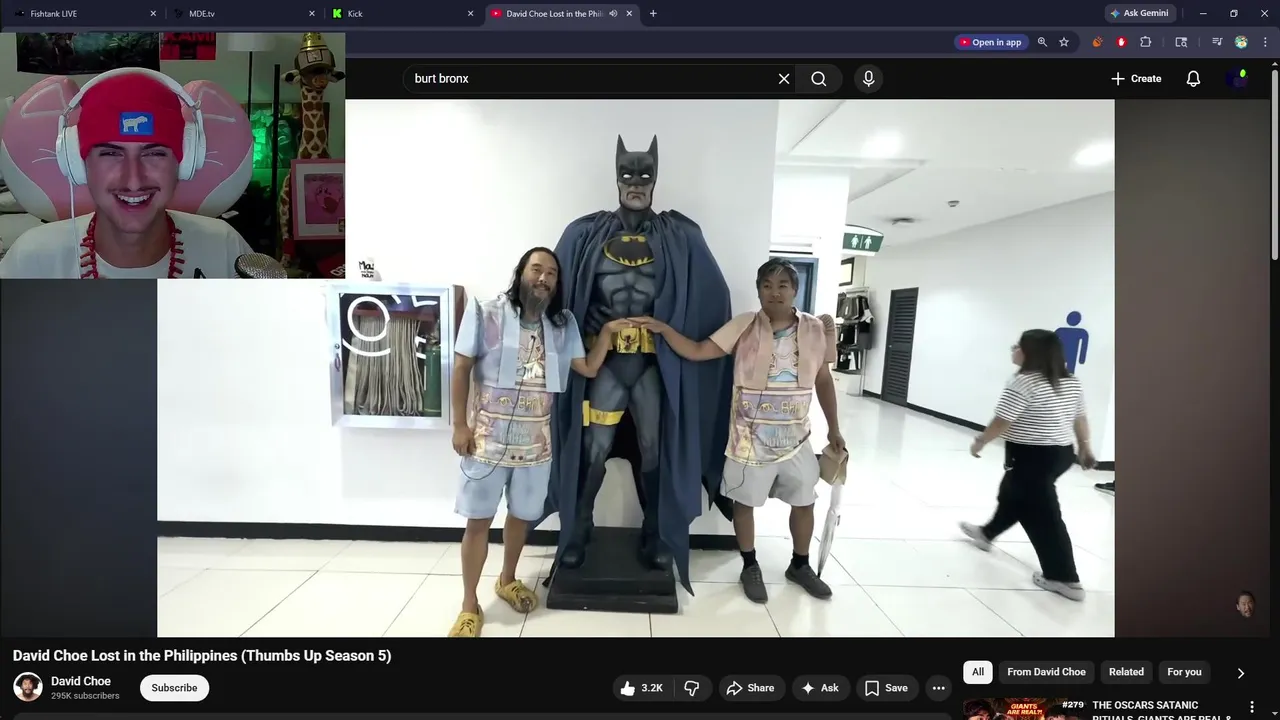Start voice search with the microphone icon

pos(868,79)
